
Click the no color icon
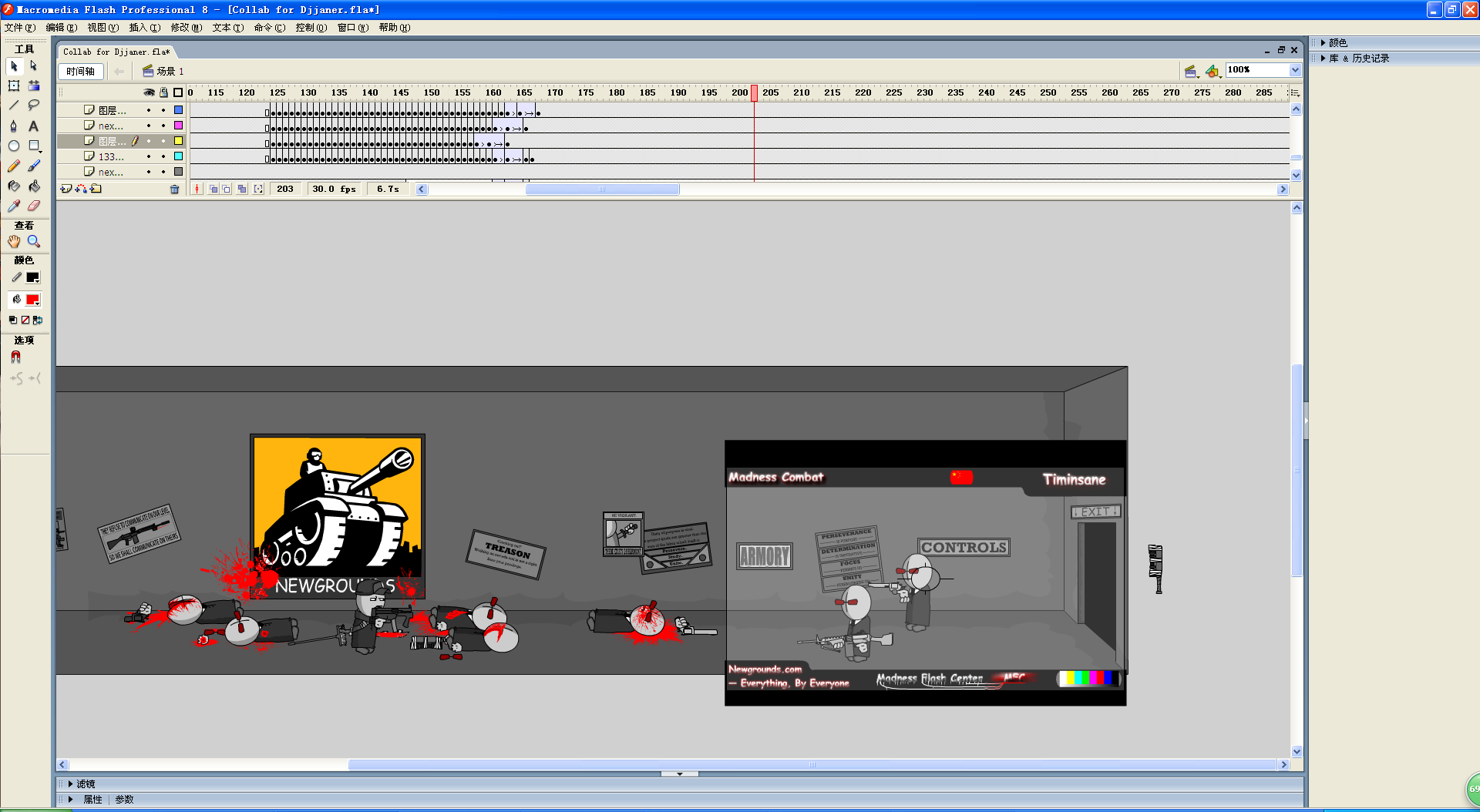25,320
